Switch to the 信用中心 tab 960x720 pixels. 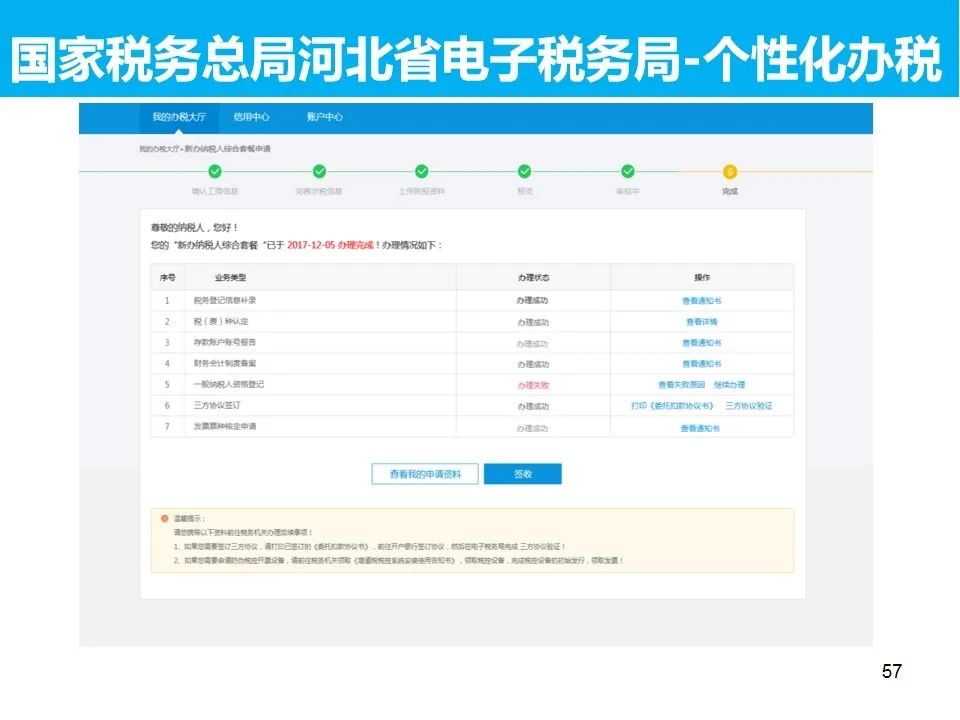tap(252, 117)
